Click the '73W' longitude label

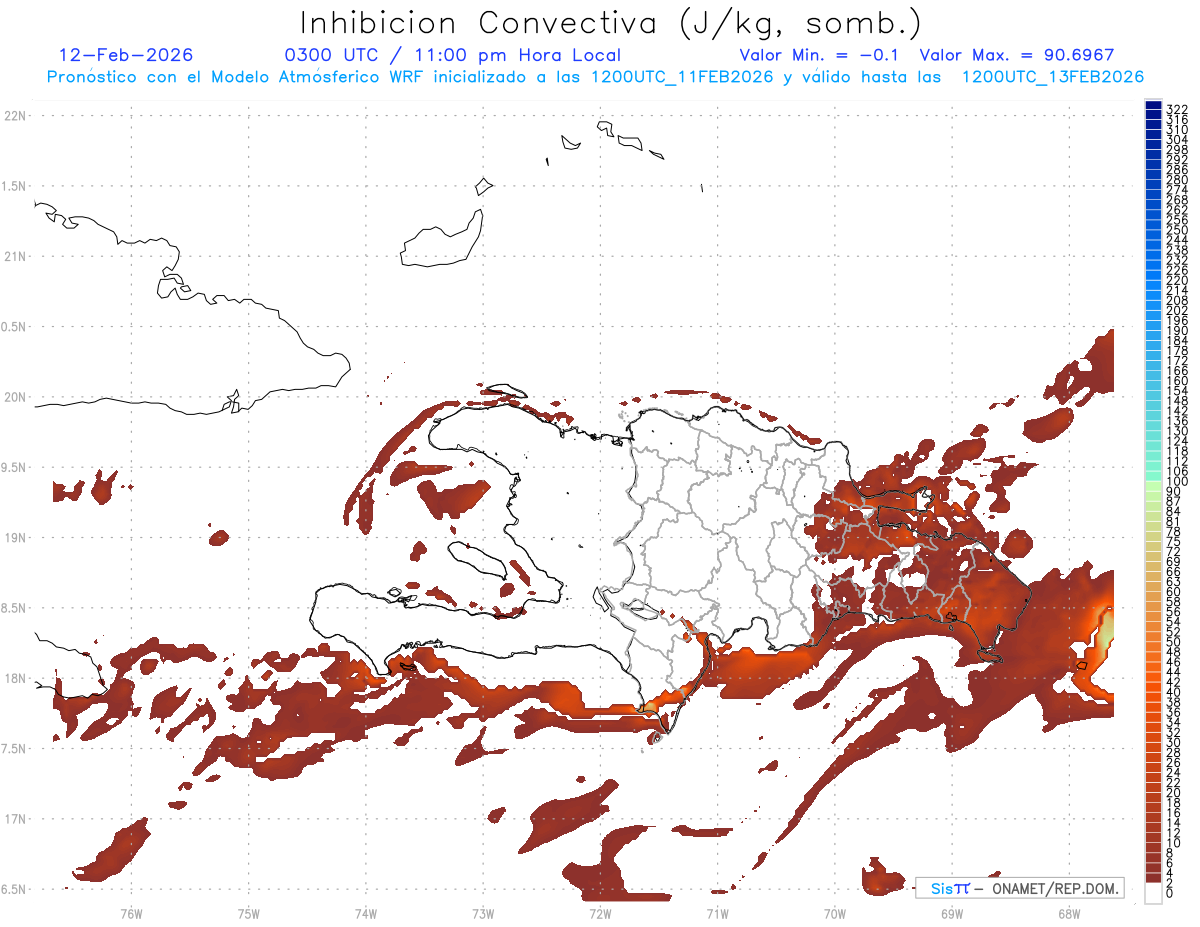click(x=483, y=913)
